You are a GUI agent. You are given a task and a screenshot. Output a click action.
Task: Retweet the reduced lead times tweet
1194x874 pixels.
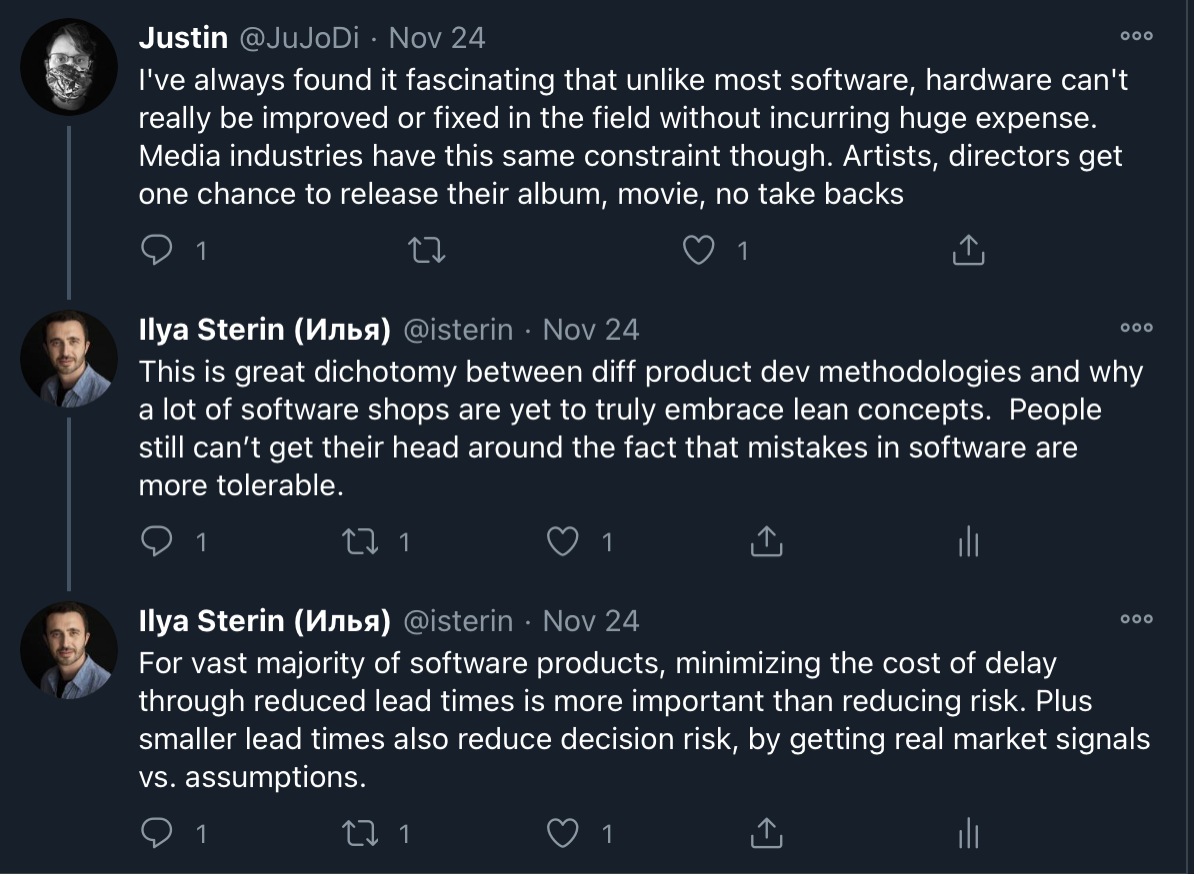[360, 833]
